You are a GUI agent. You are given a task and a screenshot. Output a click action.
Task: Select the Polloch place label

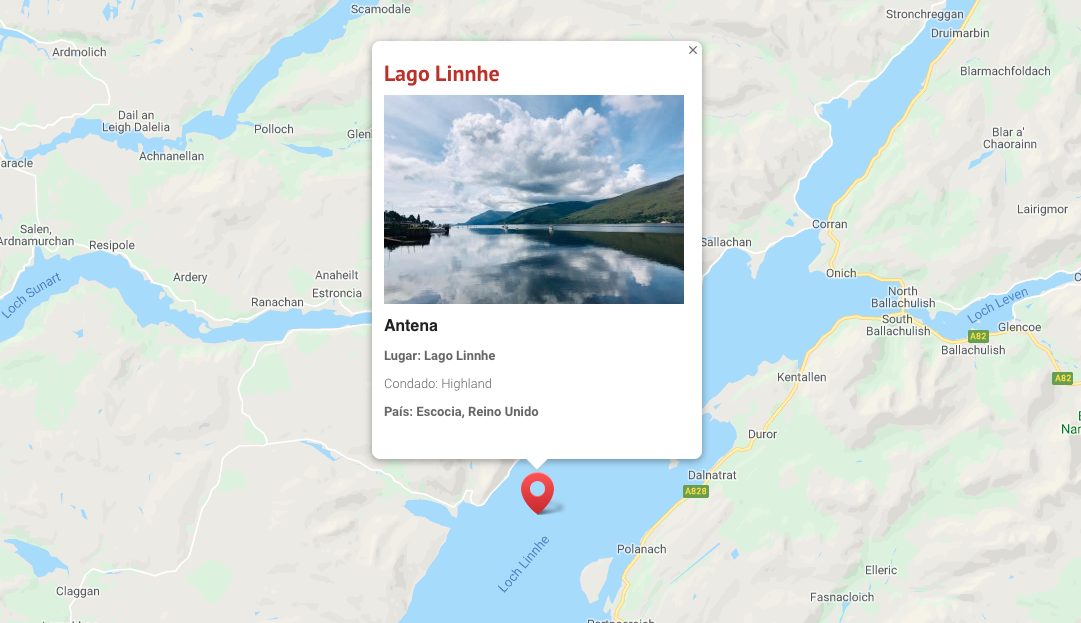pyautogui.click(x=274, y=129)
